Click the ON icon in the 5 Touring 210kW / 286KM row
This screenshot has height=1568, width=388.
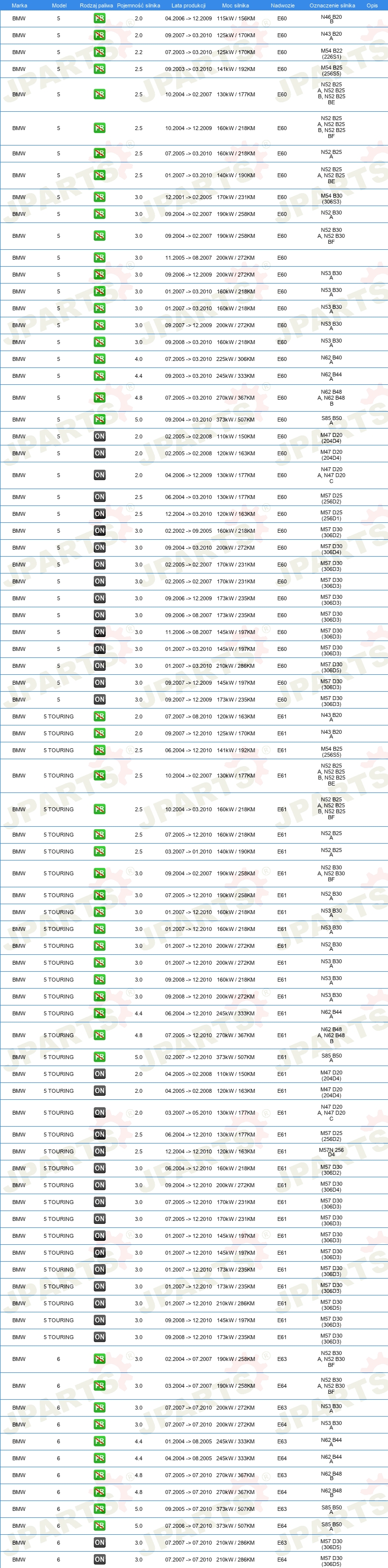pos(99,1303)
